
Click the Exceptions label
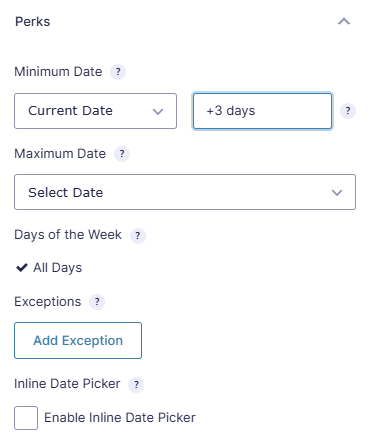coord(48,302)
